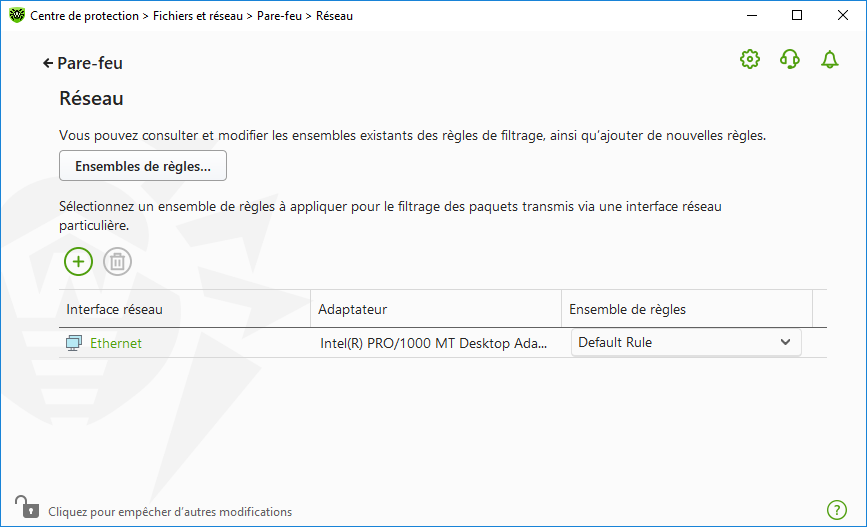Minimize the Centre de protection window
Screen dimensions: 867x527
(x=751, y=15)
